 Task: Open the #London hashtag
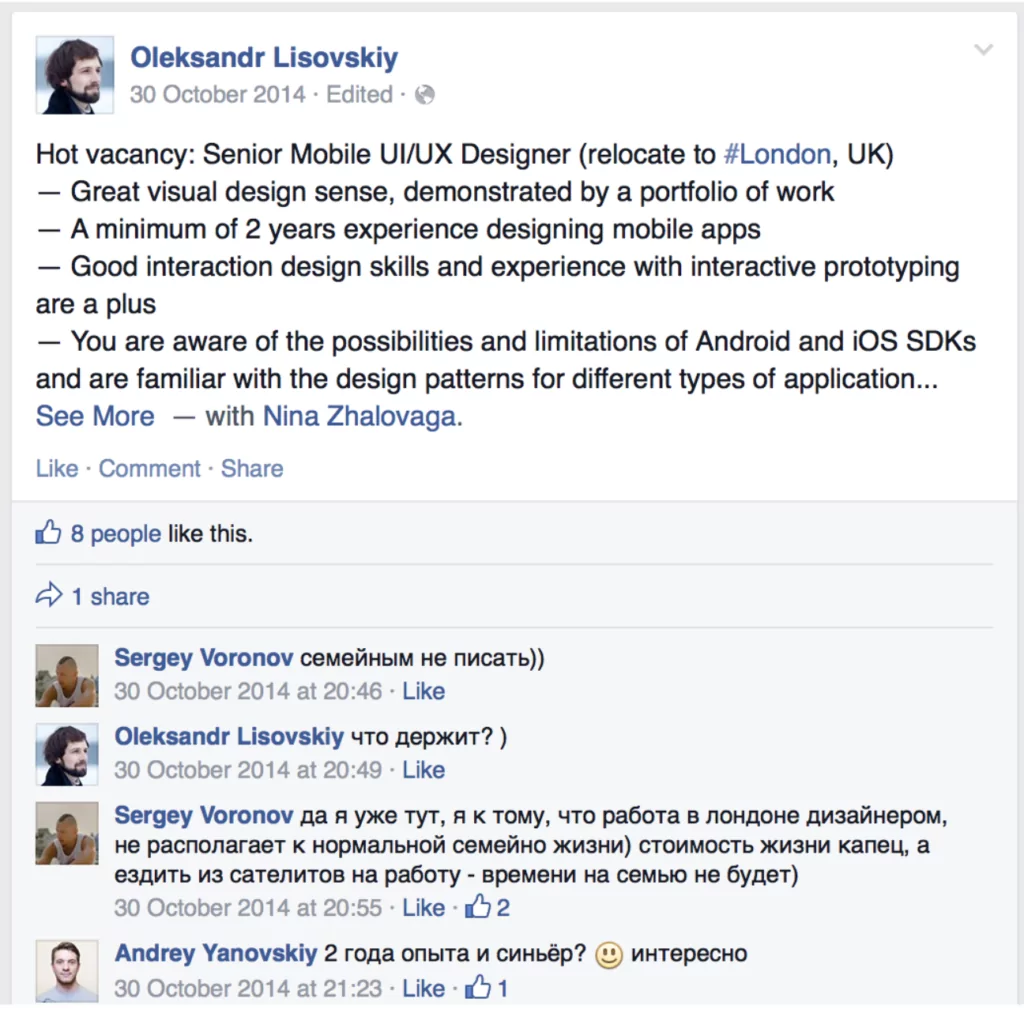pos(776,155)
